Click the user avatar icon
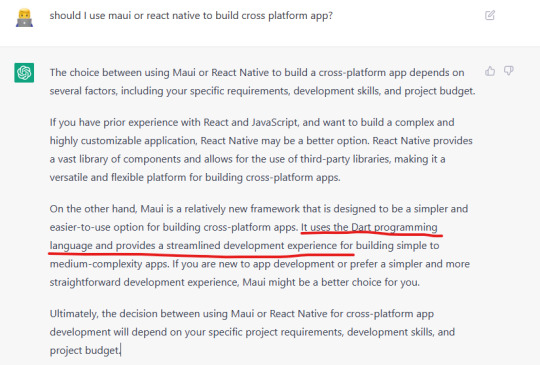540x365 pixels. 24,18
